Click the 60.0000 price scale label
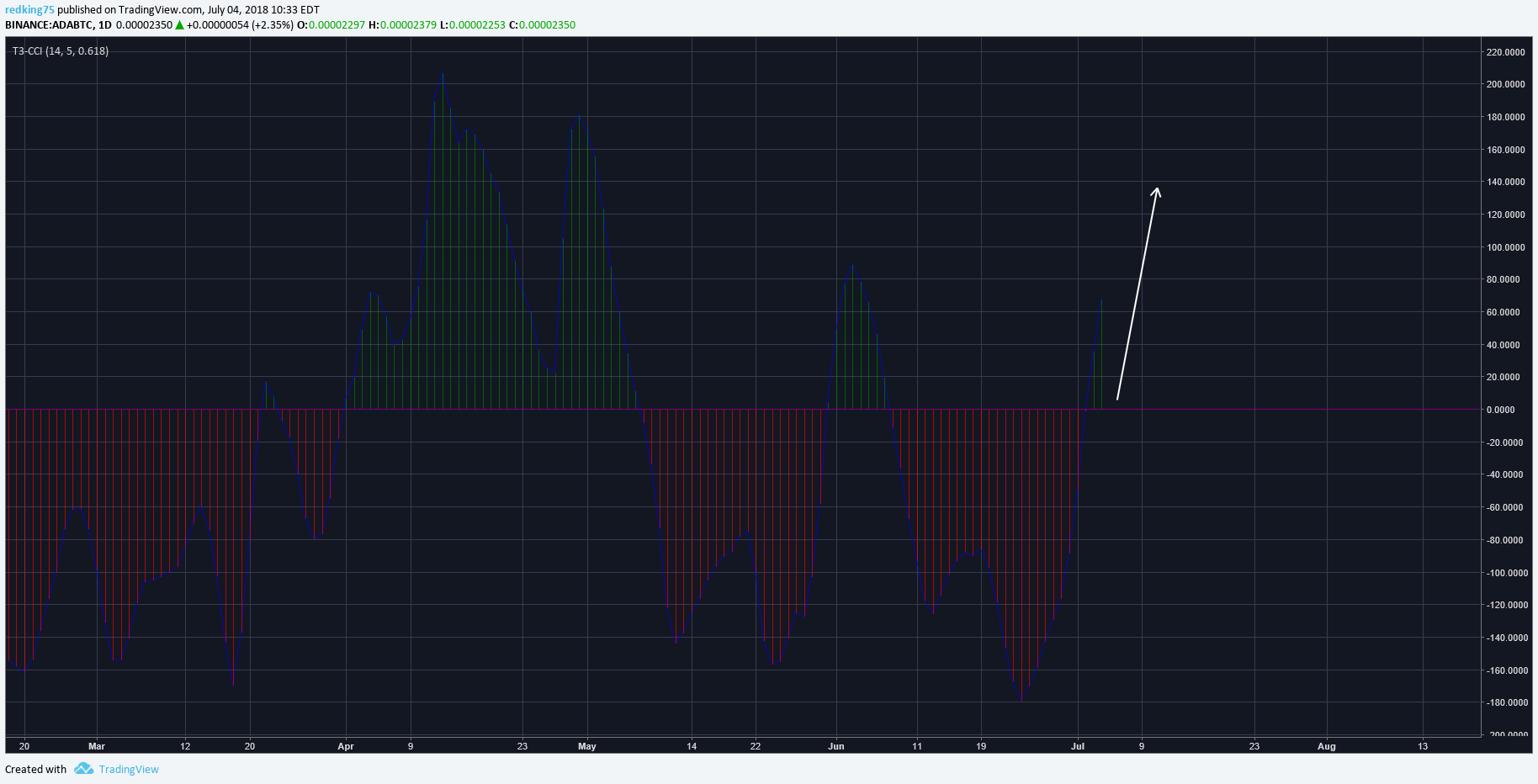 1503,312
